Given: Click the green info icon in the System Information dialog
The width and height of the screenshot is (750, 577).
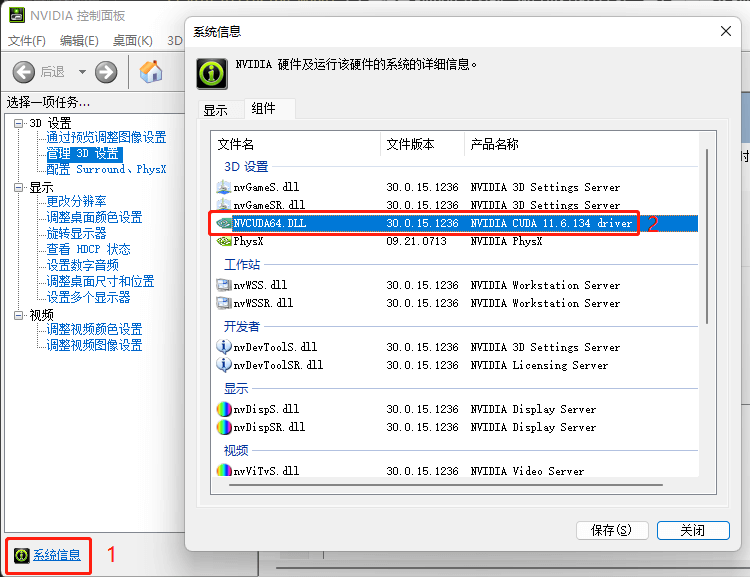Looking at the screenshot, I should click(212, 74).
